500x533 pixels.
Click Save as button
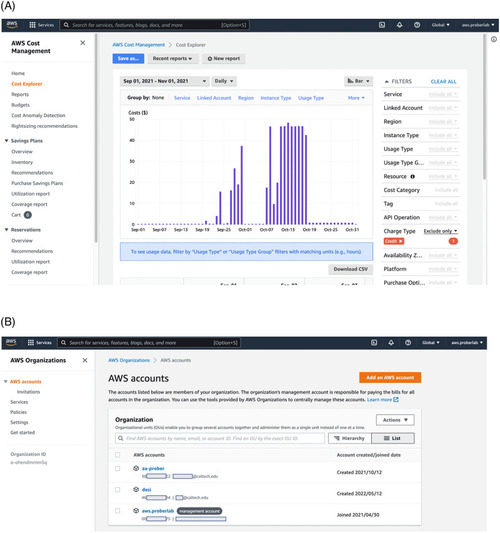click(x=128, y=58)
